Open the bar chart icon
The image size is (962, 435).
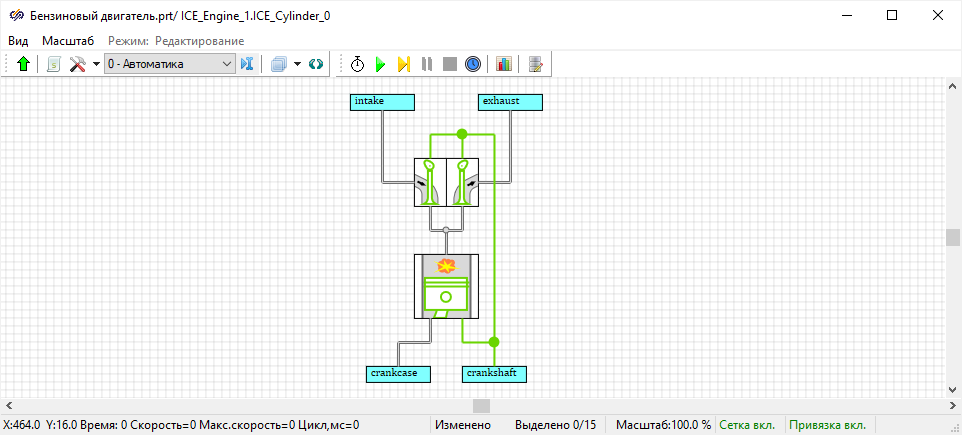[503, 64]
